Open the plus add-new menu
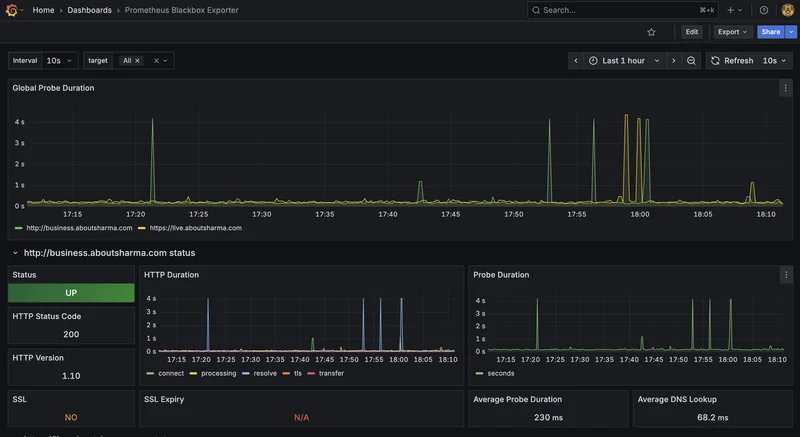This screenshot has width=800, height=437. click(x=734, y=10)
